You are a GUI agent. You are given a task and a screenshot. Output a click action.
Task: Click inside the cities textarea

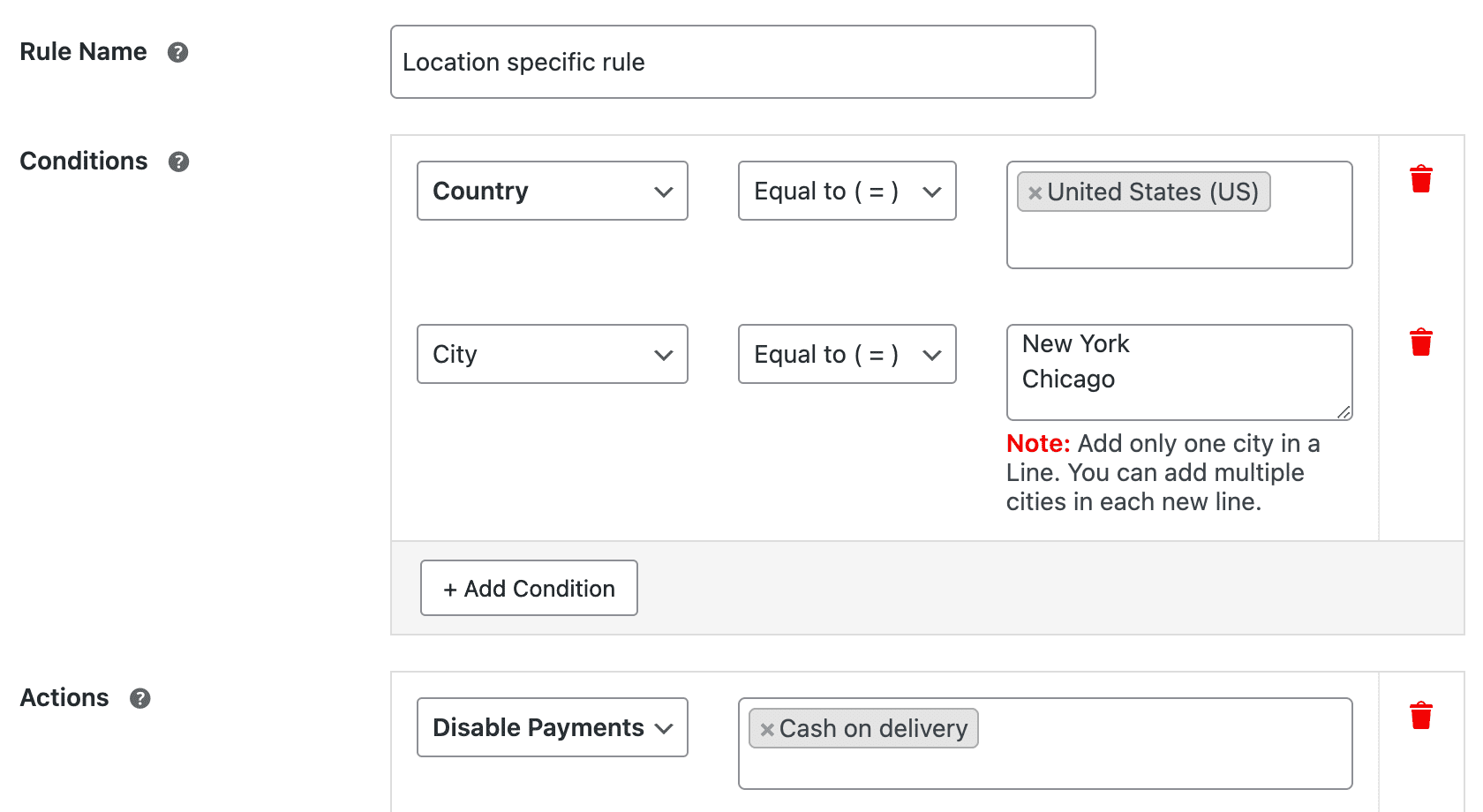[x=1178, y=372]
